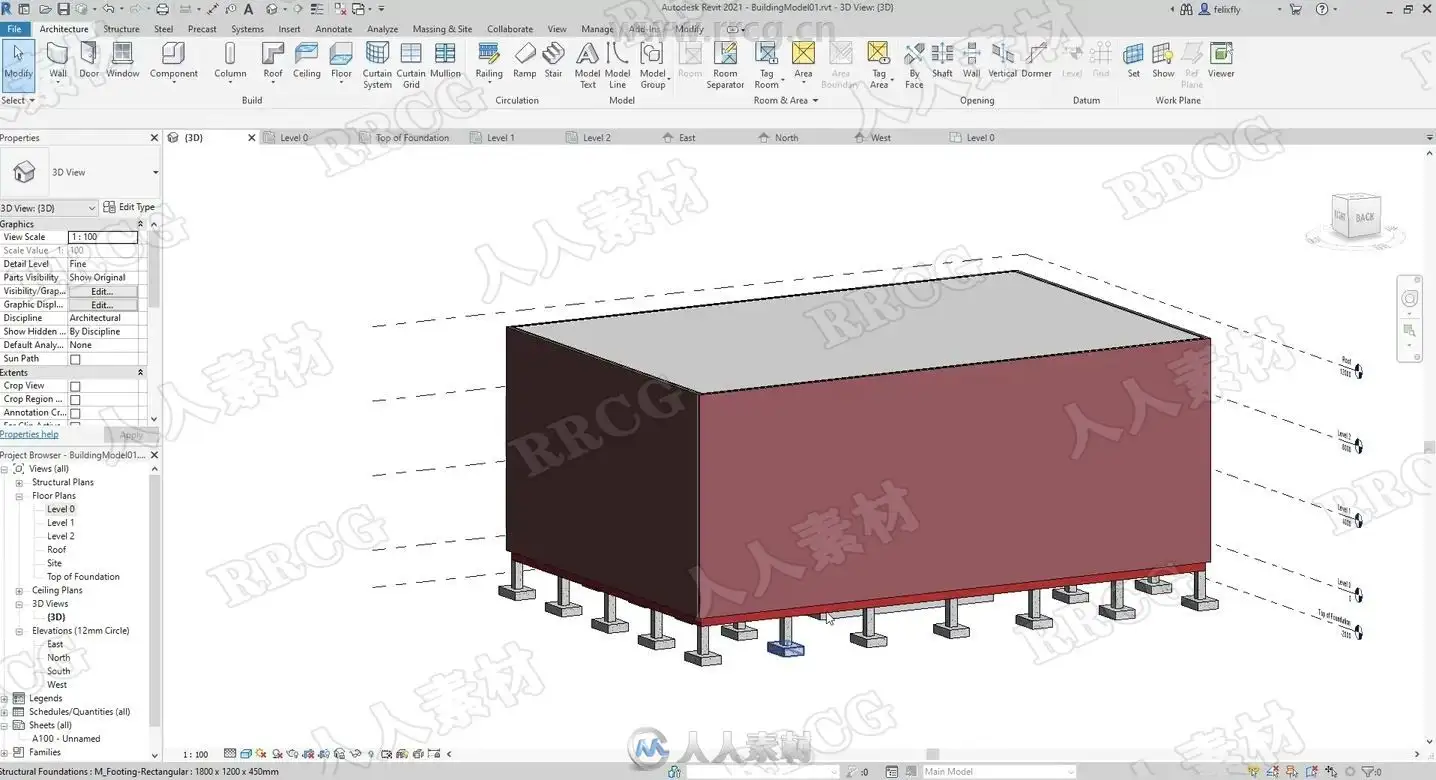Viewport: 1436px width, 780px height.
Task: Toggle the Crop Region Visible checkbox
Action: click(75, 400)
